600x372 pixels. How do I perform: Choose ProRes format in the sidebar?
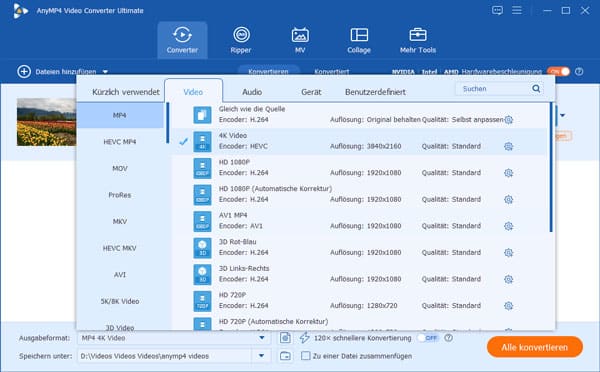pos(120,195)
